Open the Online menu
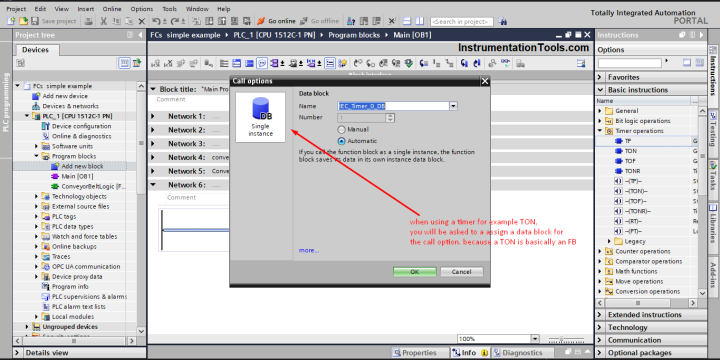Screen dimensions: 720x360 pos(112,9)
